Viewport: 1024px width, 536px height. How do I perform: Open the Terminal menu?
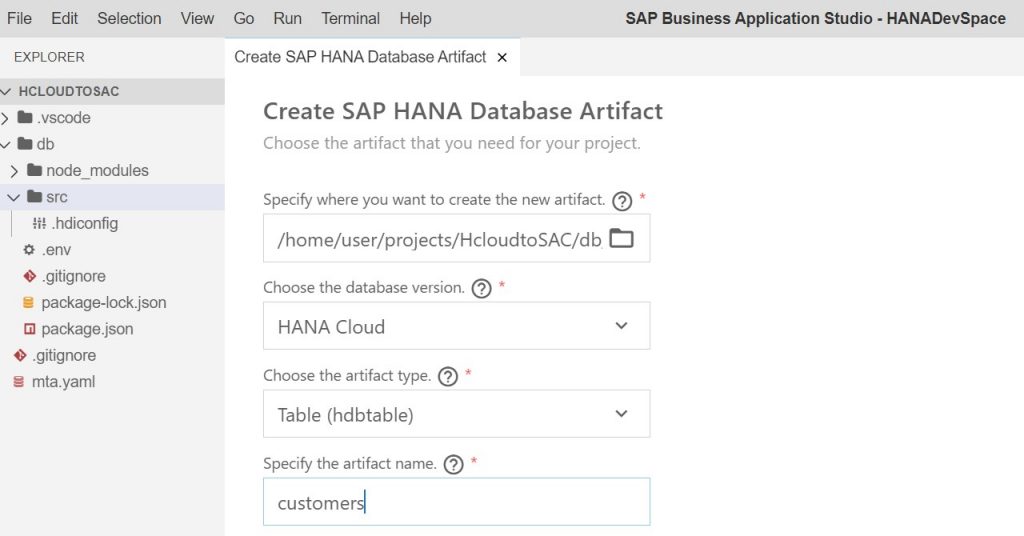[350, 18]
